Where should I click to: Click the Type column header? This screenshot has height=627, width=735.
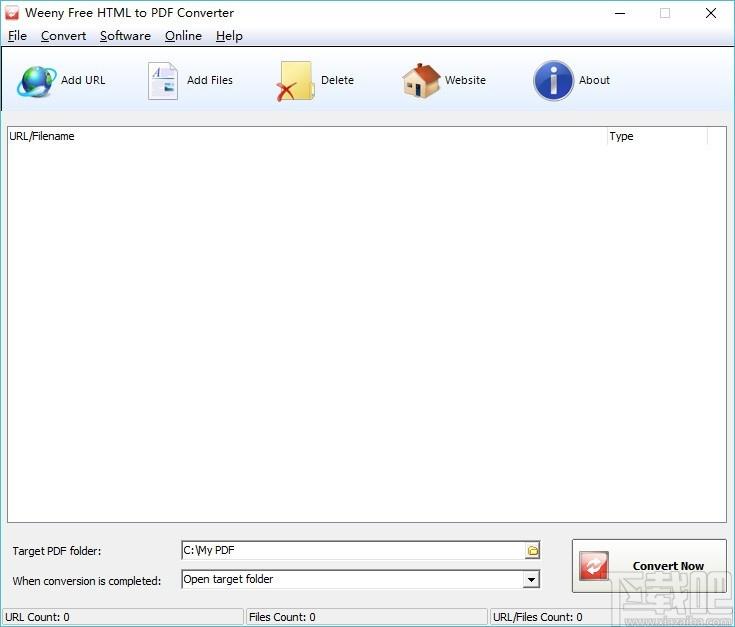pos(657,136)
